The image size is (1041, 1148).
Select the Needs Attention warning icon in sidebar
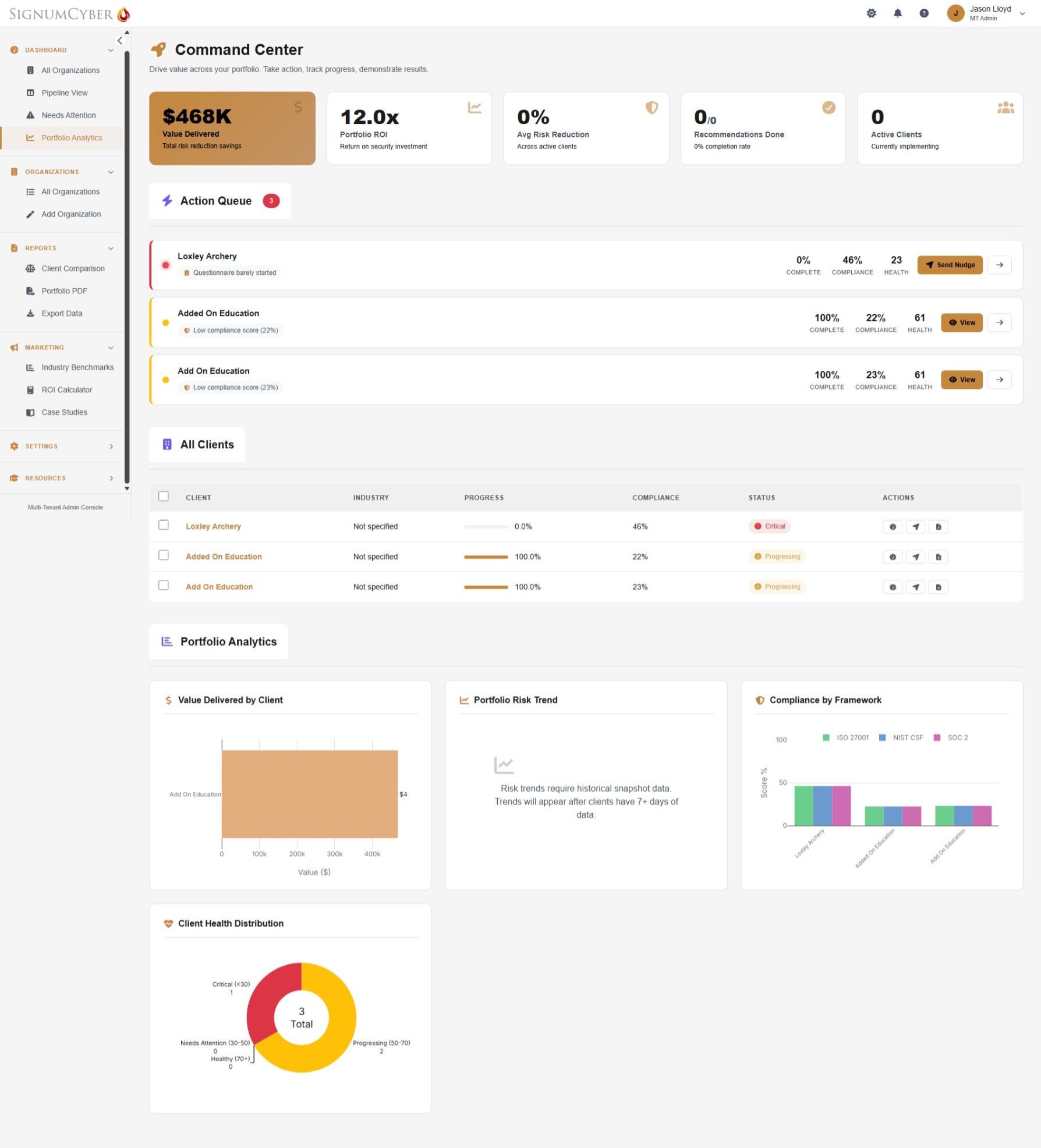(x=30, y=115)
